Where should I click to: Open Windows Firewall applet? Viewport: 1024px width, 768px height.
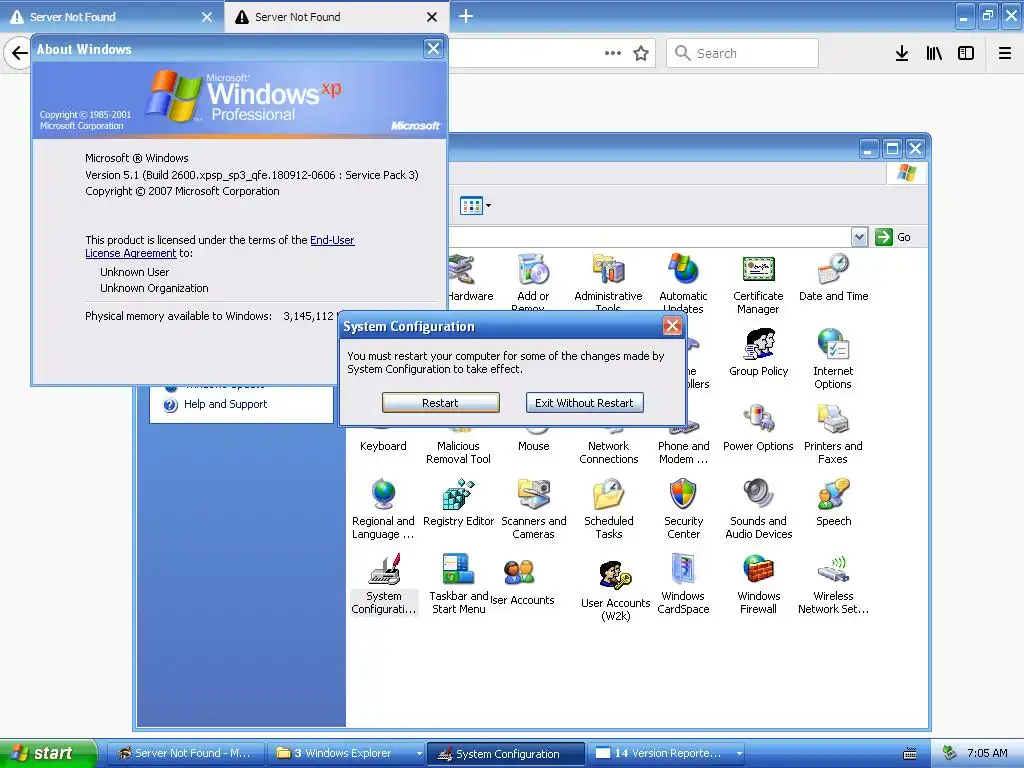point(758,584)
